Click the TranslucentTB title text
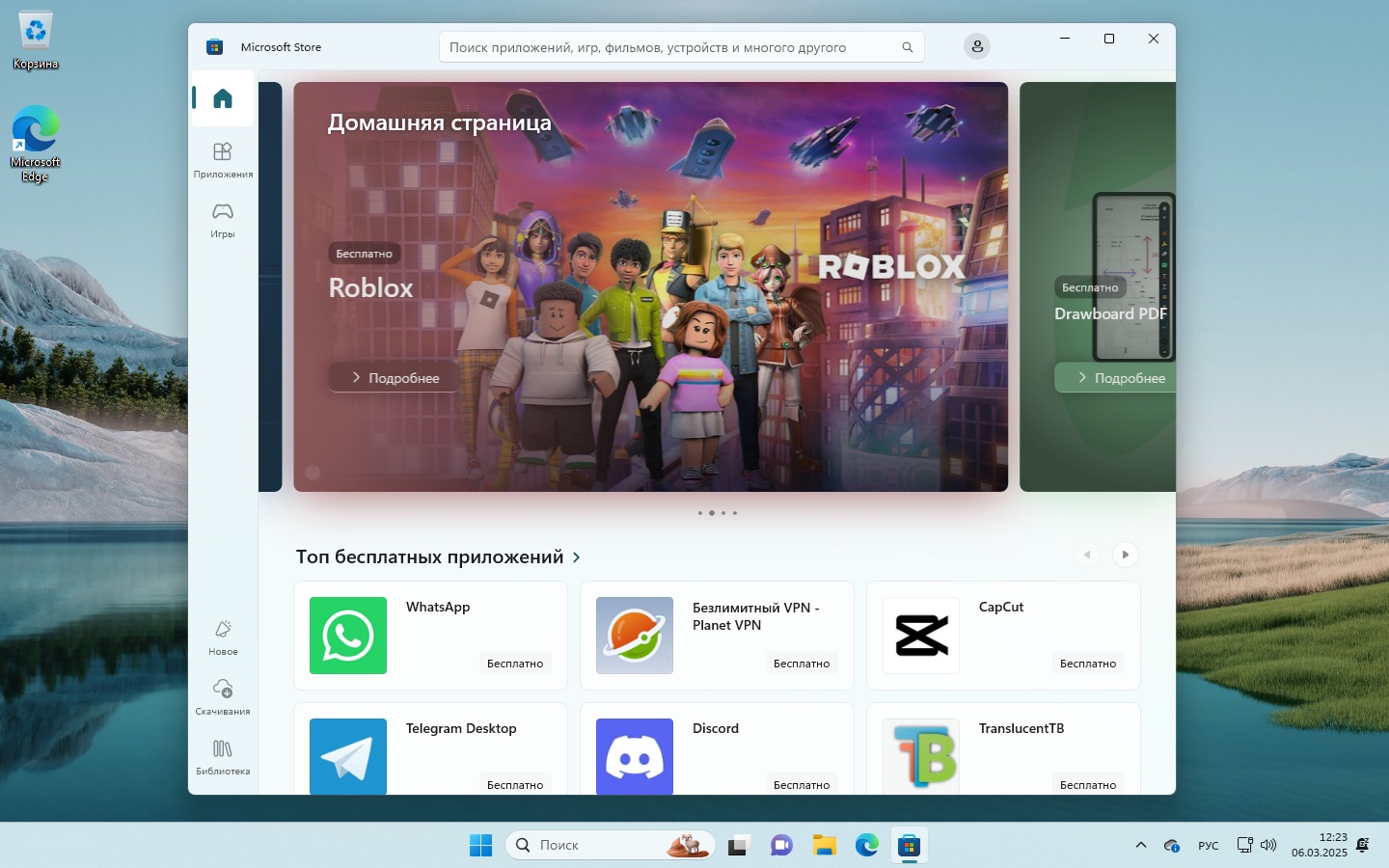1389x868 pixels. pyautogui.click(x=1021, y=728)
